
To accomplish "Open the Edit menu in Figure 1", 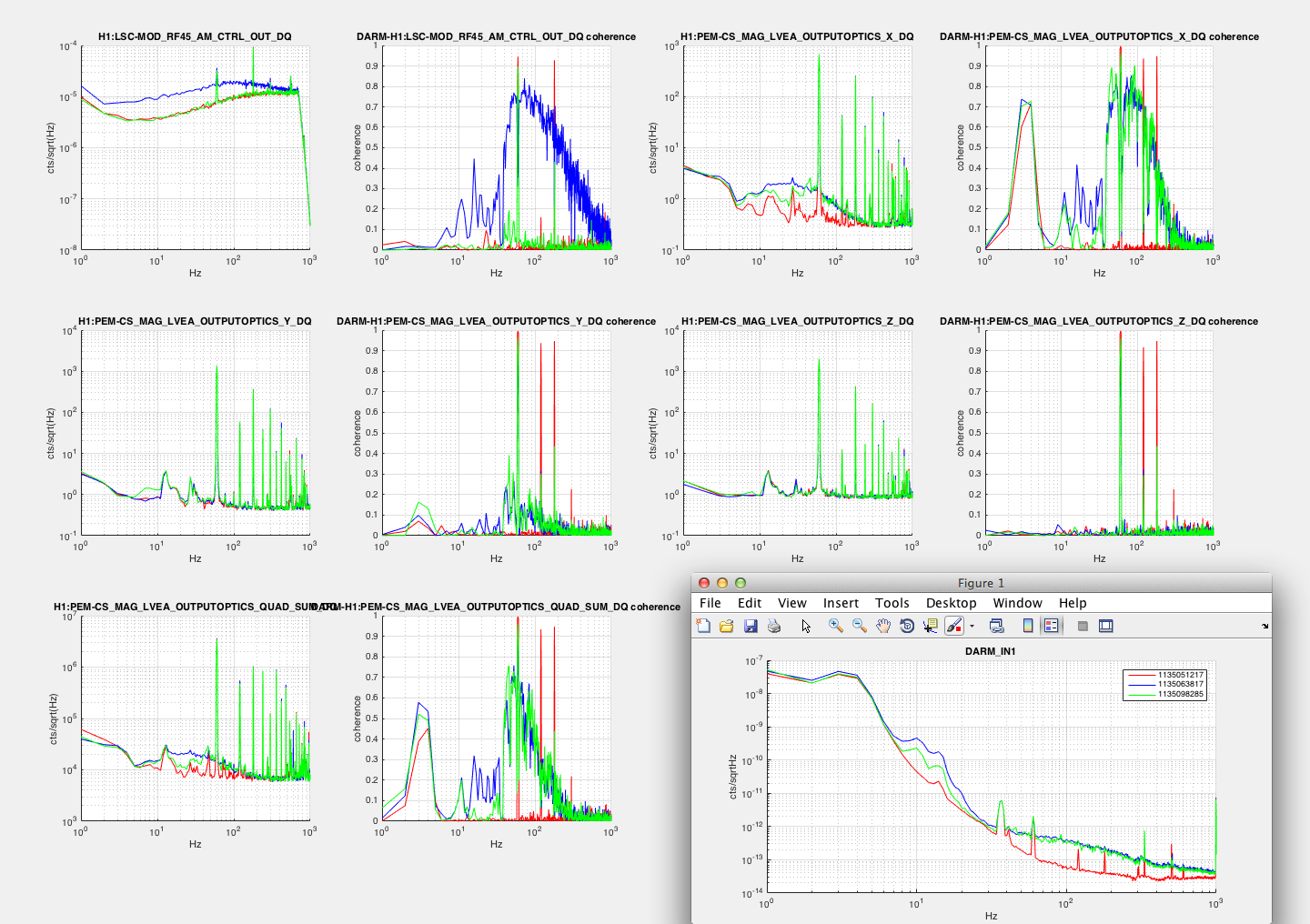I will pyautogui.click(x=750, y=603).
